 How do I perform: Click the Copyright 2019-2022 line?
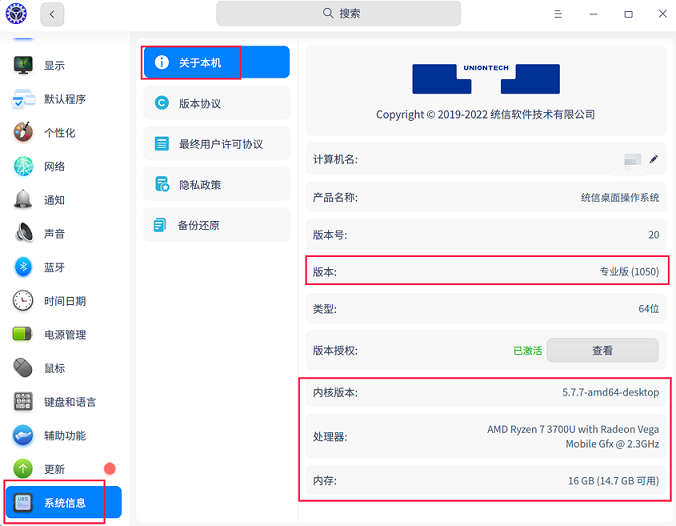485,115
